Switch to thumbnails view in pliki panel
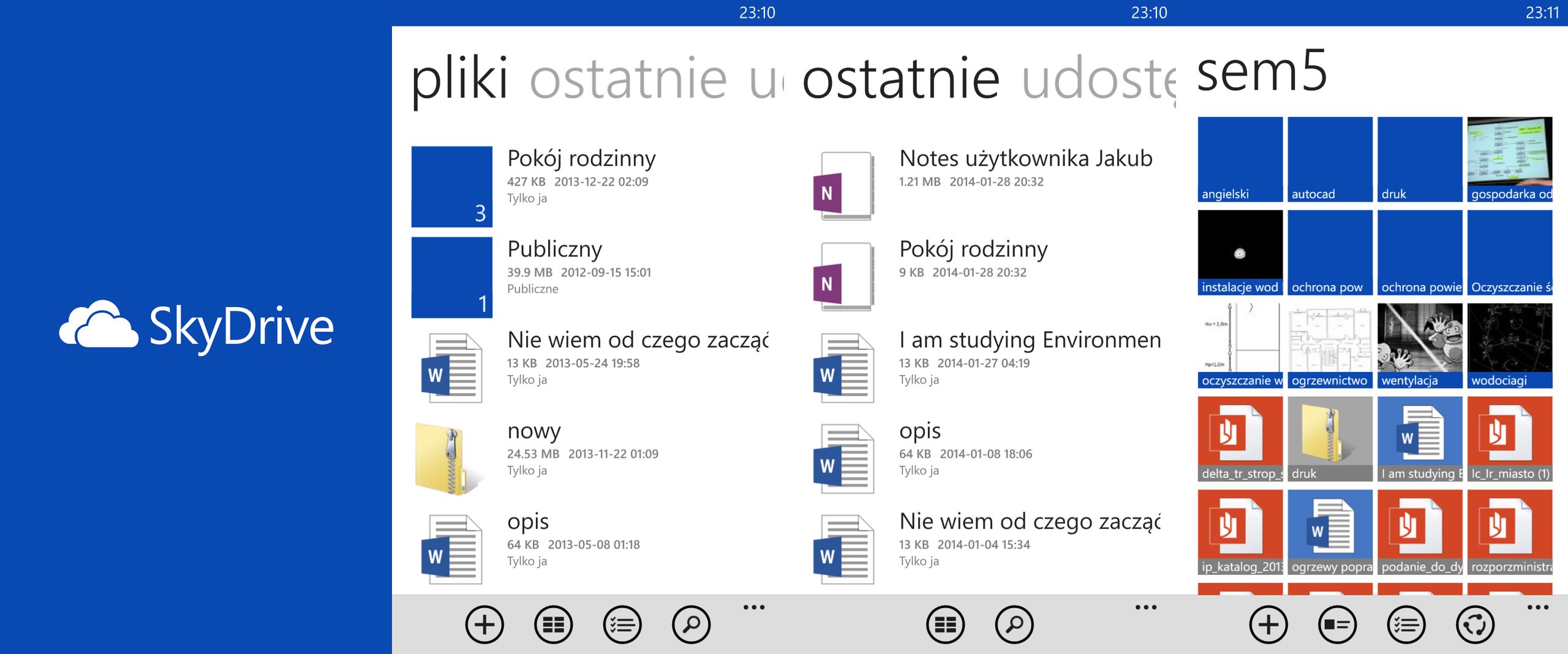 553,625
